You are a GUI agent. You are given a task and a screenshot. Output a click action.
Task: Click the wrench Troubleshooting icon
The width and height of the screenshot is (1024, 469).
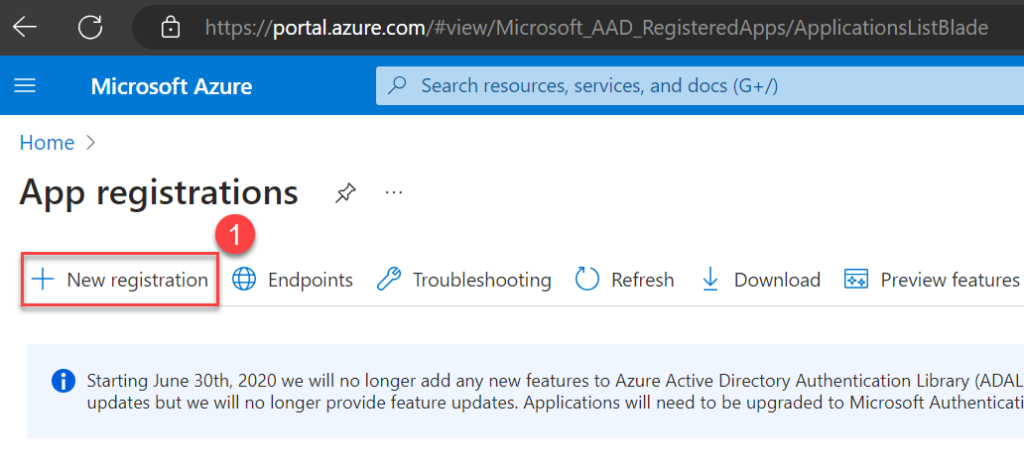388,280
